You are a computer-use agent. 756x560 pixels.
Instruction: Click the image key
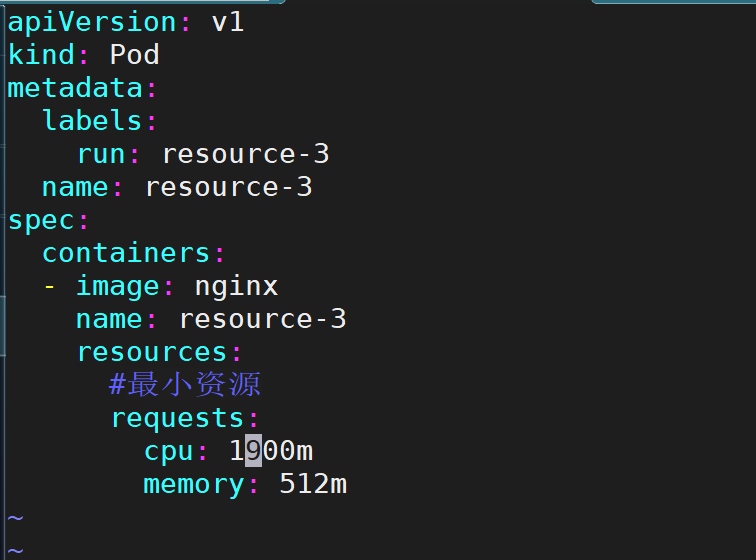pos(118,287)
